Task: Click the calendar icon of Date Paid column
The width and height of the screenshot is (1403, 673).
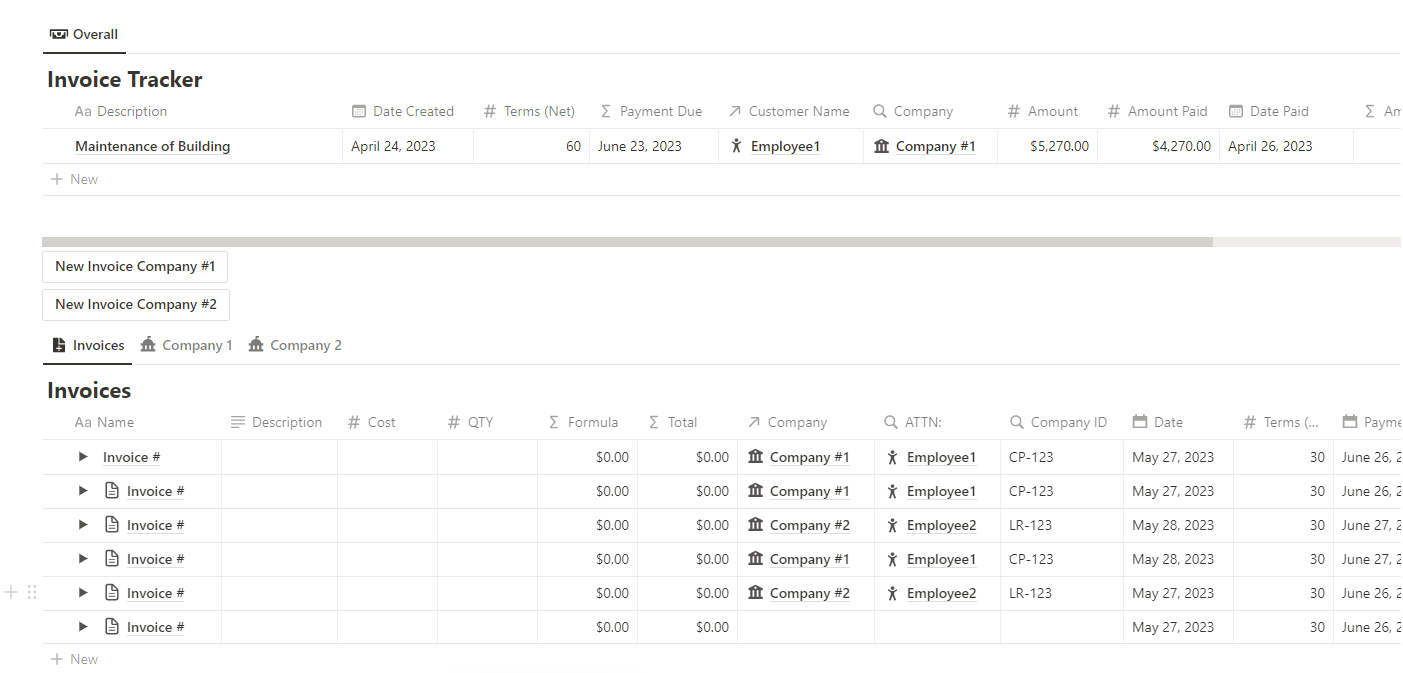Action: coord(1236,111)
